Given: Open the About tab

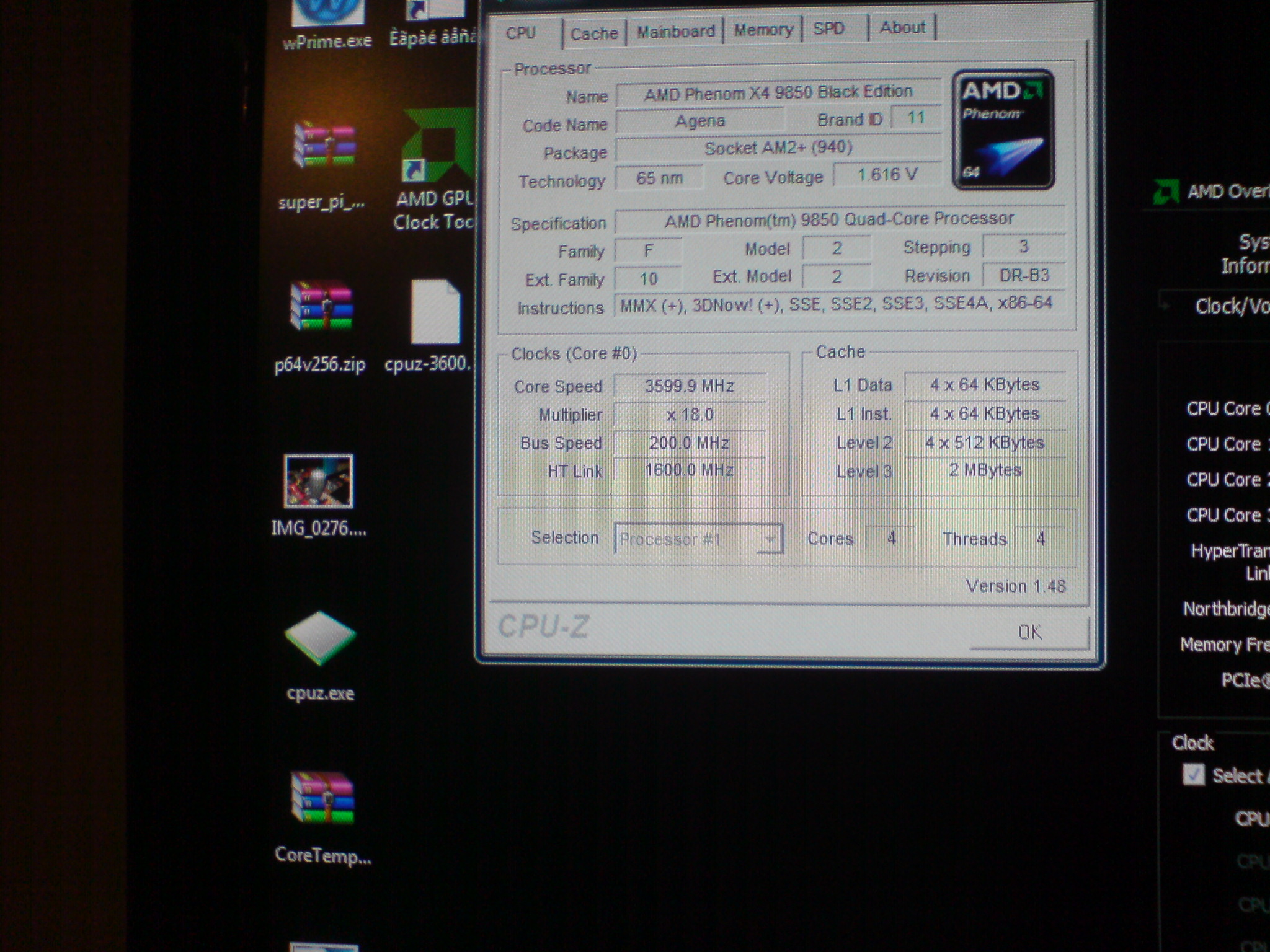Looking at the screenshot, I should (903, 27).
